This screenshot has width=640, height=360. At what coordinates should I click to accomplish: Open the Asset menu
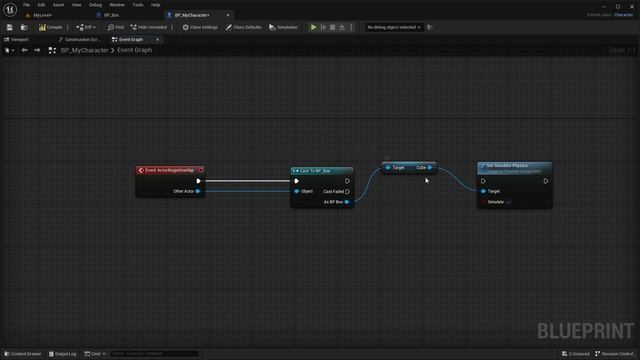[x=58, y=5]
